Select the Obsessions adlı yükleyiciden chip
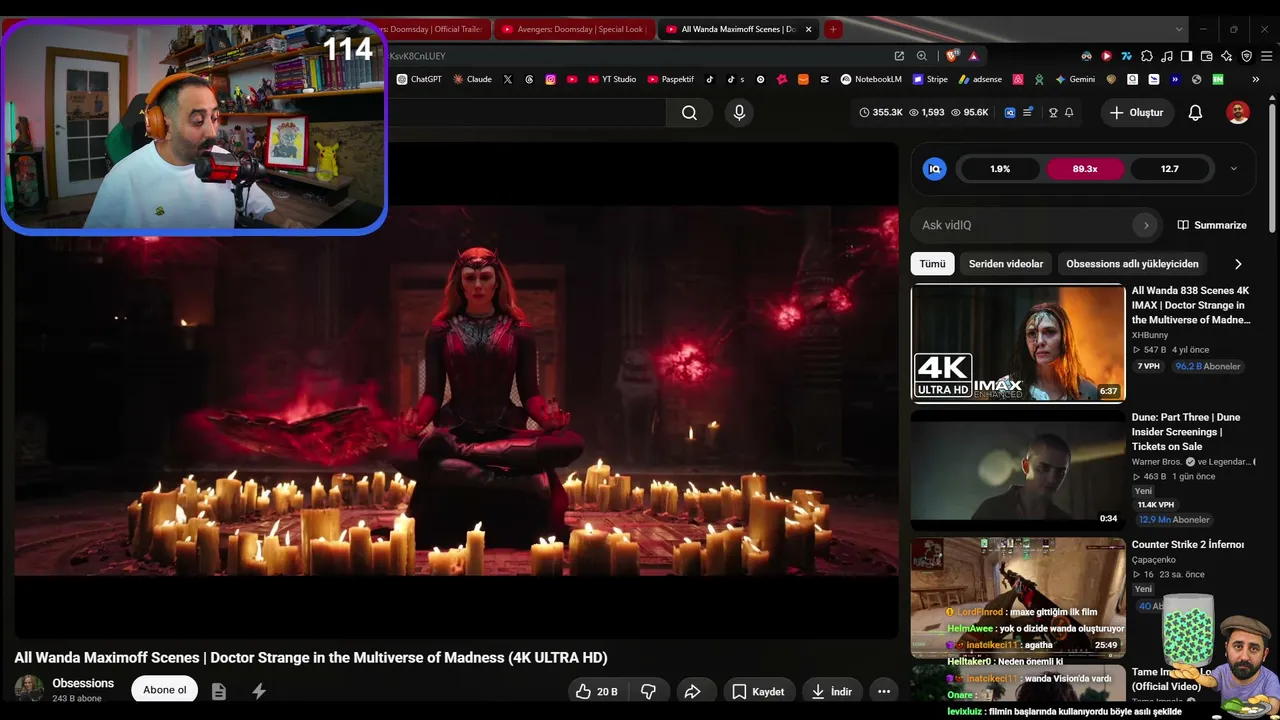The height and width of the screenshot is (720, 1280). pos(1132,264)
